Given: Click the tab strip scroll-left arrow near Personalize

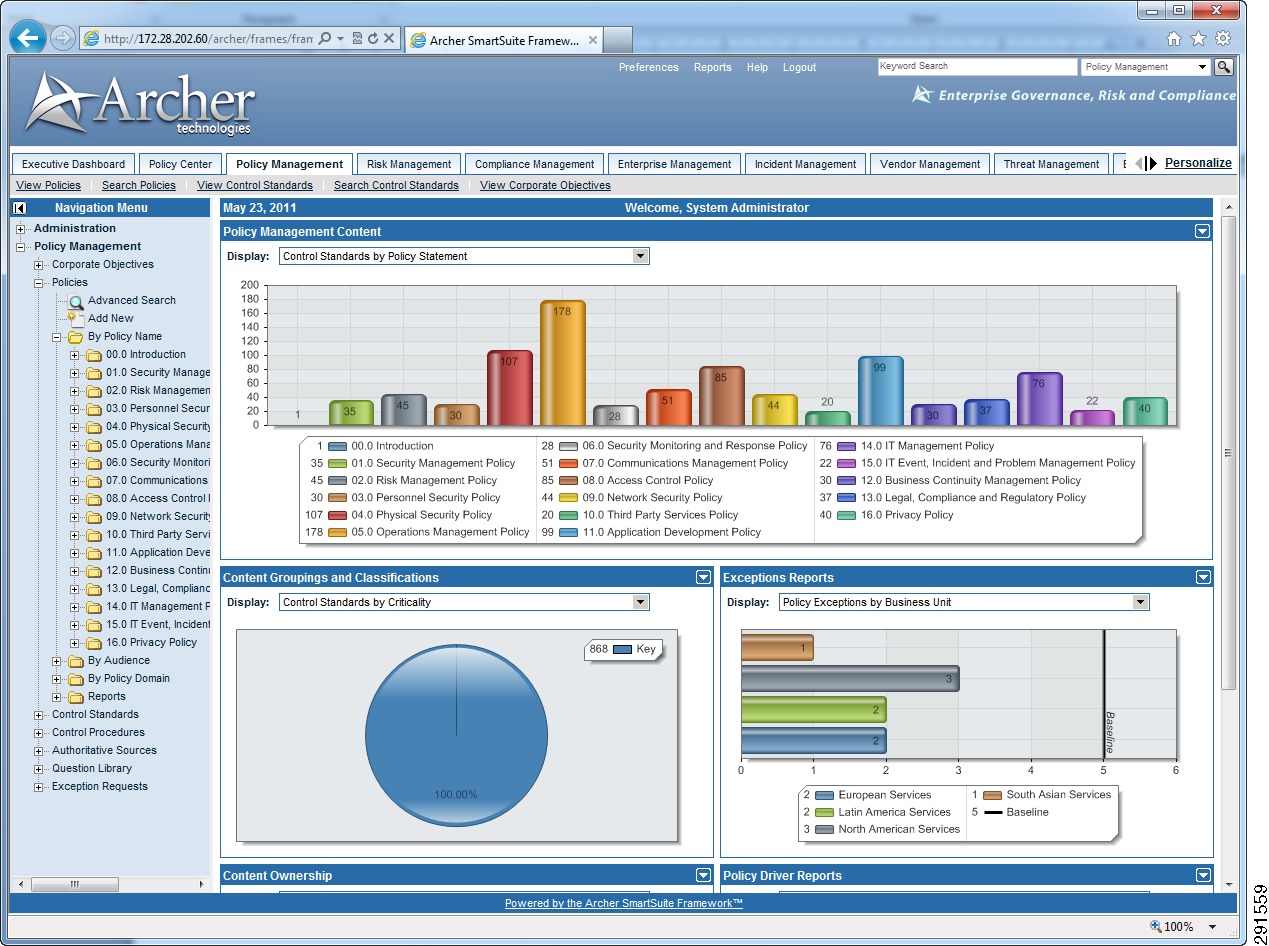Looking at the screenshot, I should [x=1139, y=163].
